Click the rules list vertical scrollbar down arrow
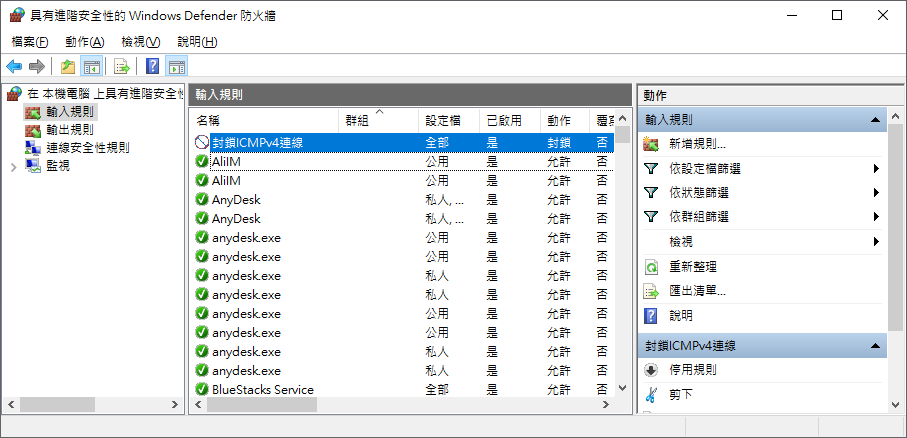Screen dimensions: 907x438 pyautogui.click(x=622, y=388)
